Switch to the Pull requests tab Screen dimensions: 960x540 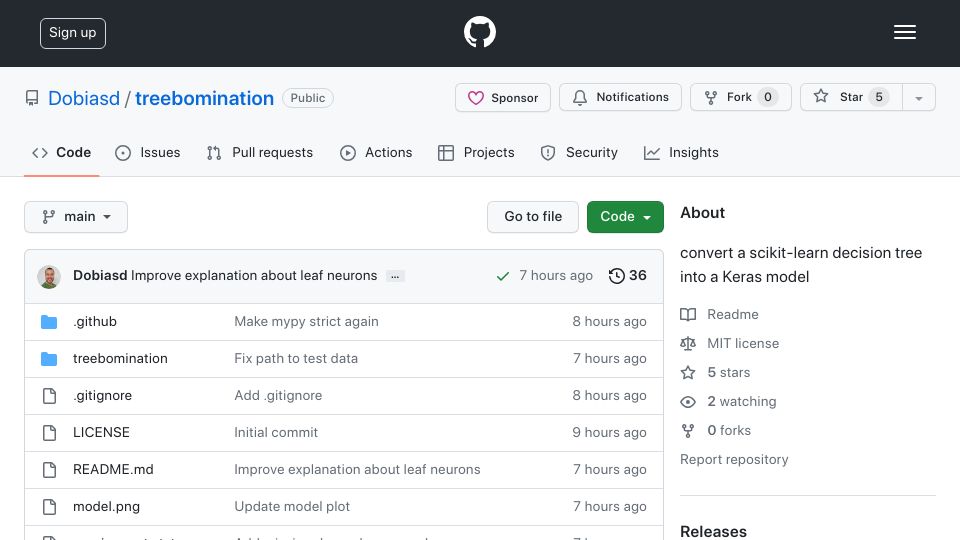(x=260, y=152)
